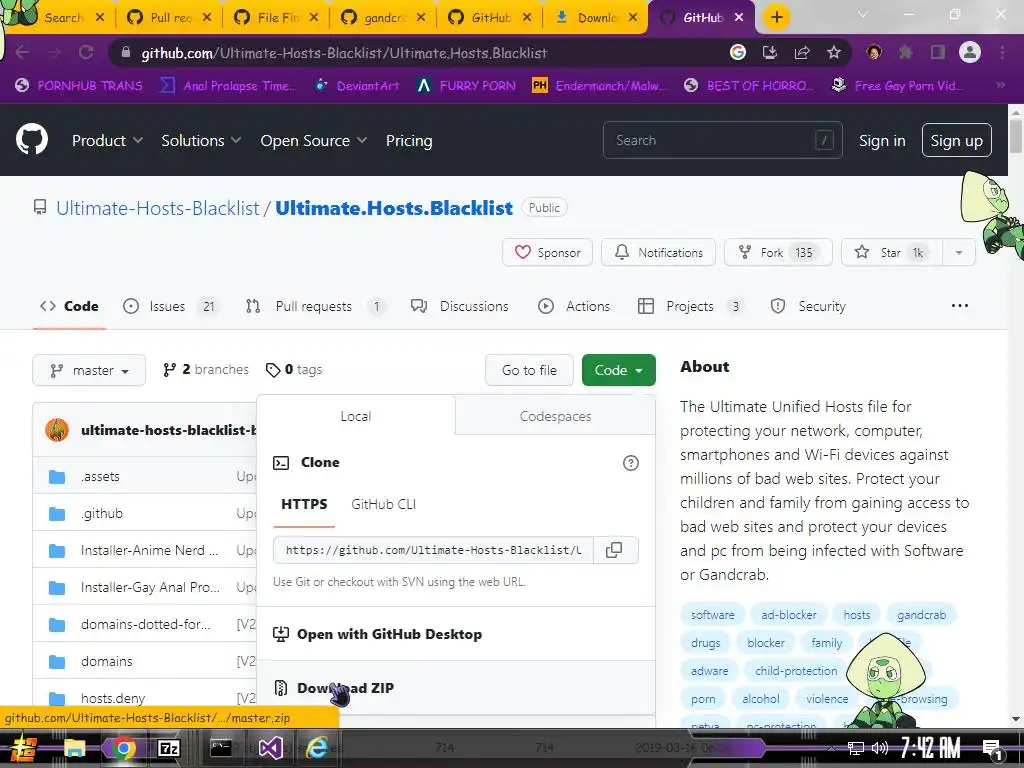
Task: Click the Sign in link
Action: coord(882,140)
